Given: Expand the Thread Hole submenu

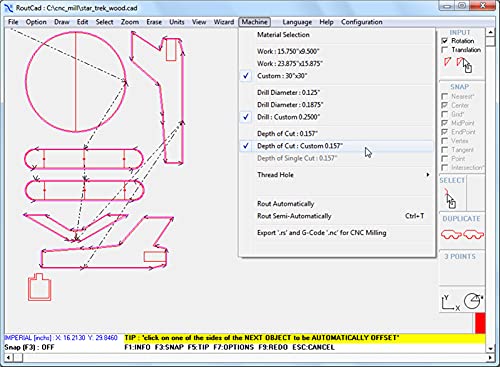Looking at the screenshot, I should point(337,175).
